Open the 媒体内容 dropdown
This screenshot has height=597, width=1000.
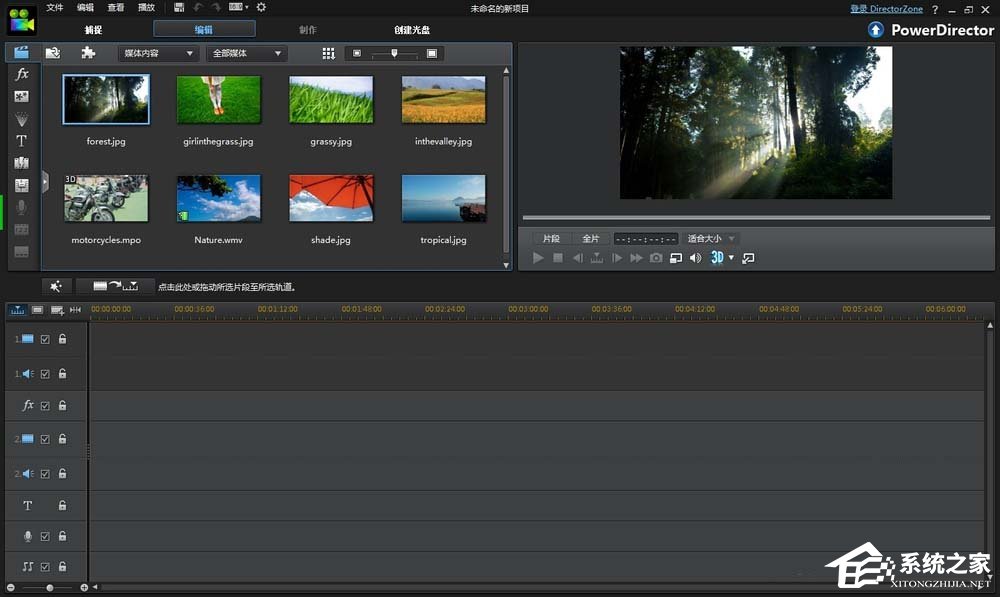158,53
